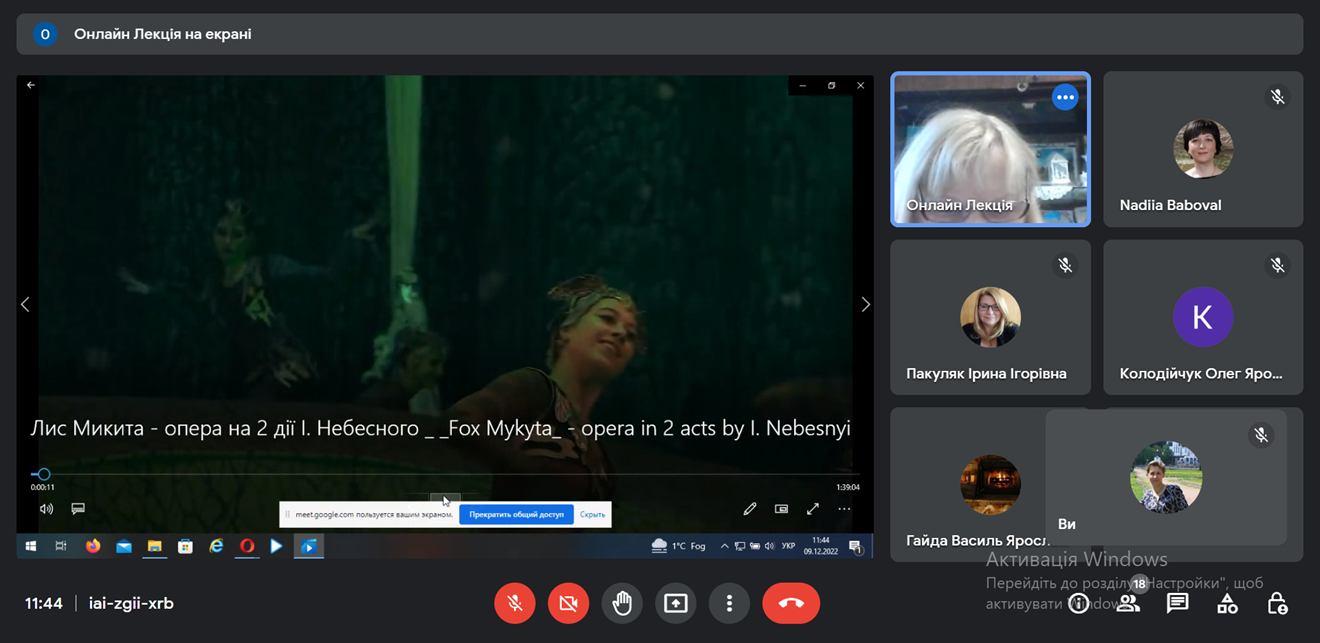This screenshot has width=1320, height=643.
Task: Unmute the microphone in Meet controls
Action: (x=515, y=603)
